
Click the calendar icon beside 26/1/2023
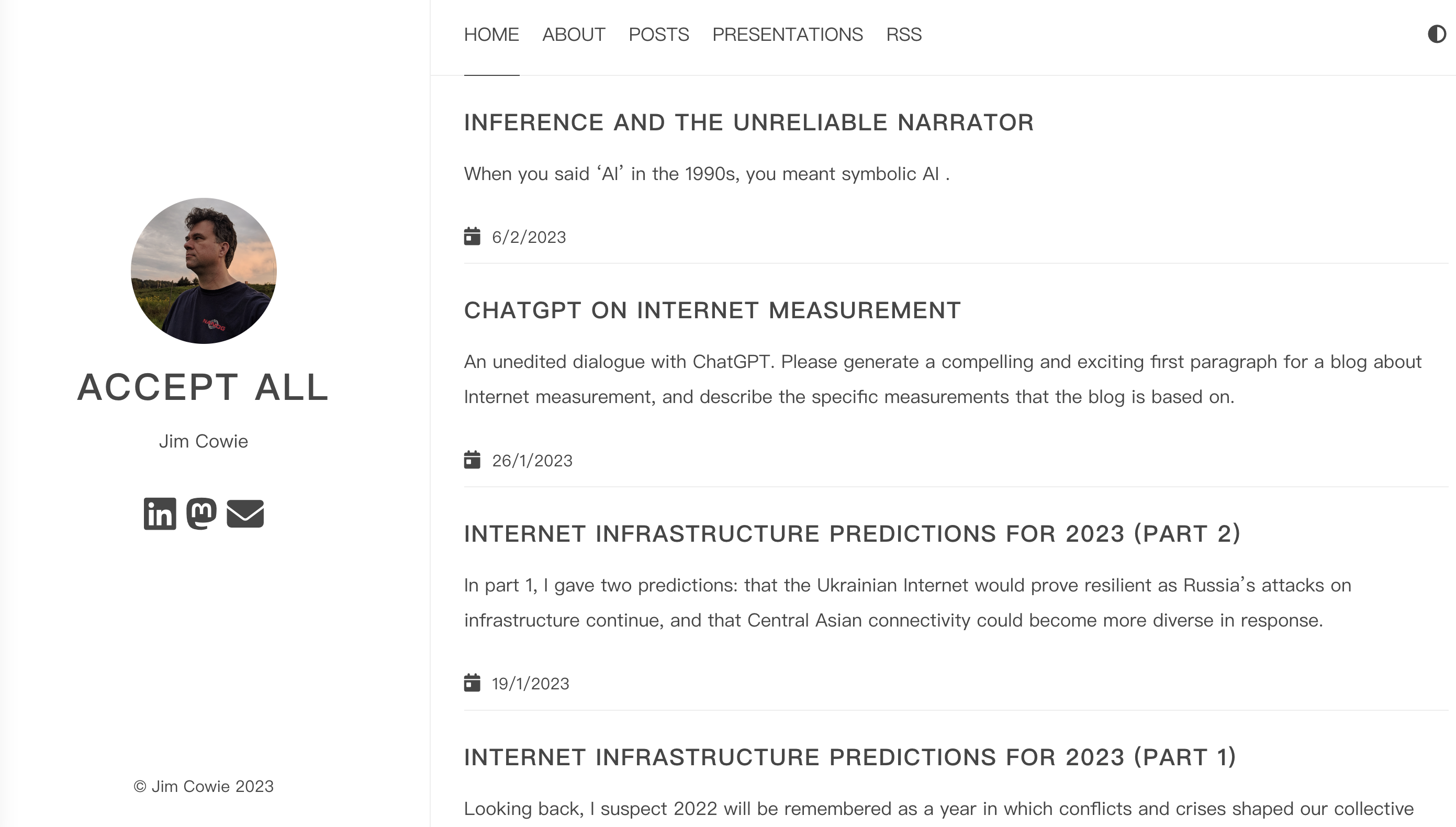(x=472, y=460)
